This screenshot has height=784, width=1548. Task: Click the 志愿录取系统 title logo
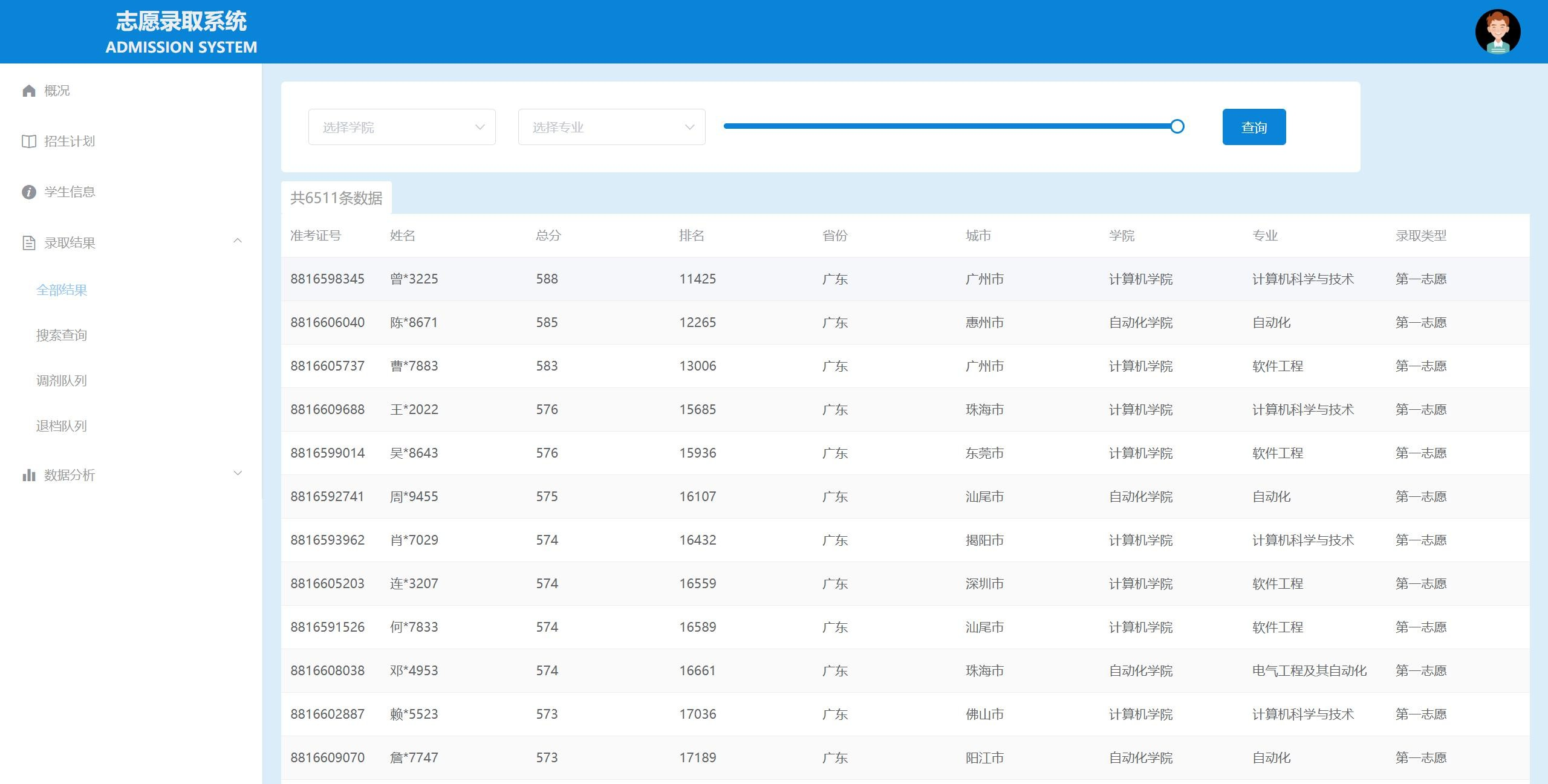point(181,31)
